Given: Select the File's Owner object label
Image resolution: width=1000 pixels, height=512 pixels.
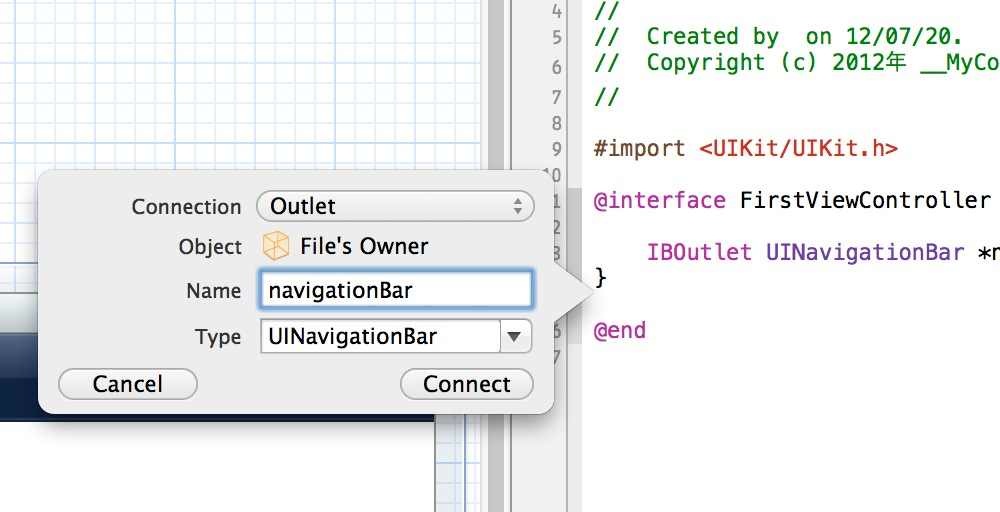Looking at the screenshot, I should [364, 246].
